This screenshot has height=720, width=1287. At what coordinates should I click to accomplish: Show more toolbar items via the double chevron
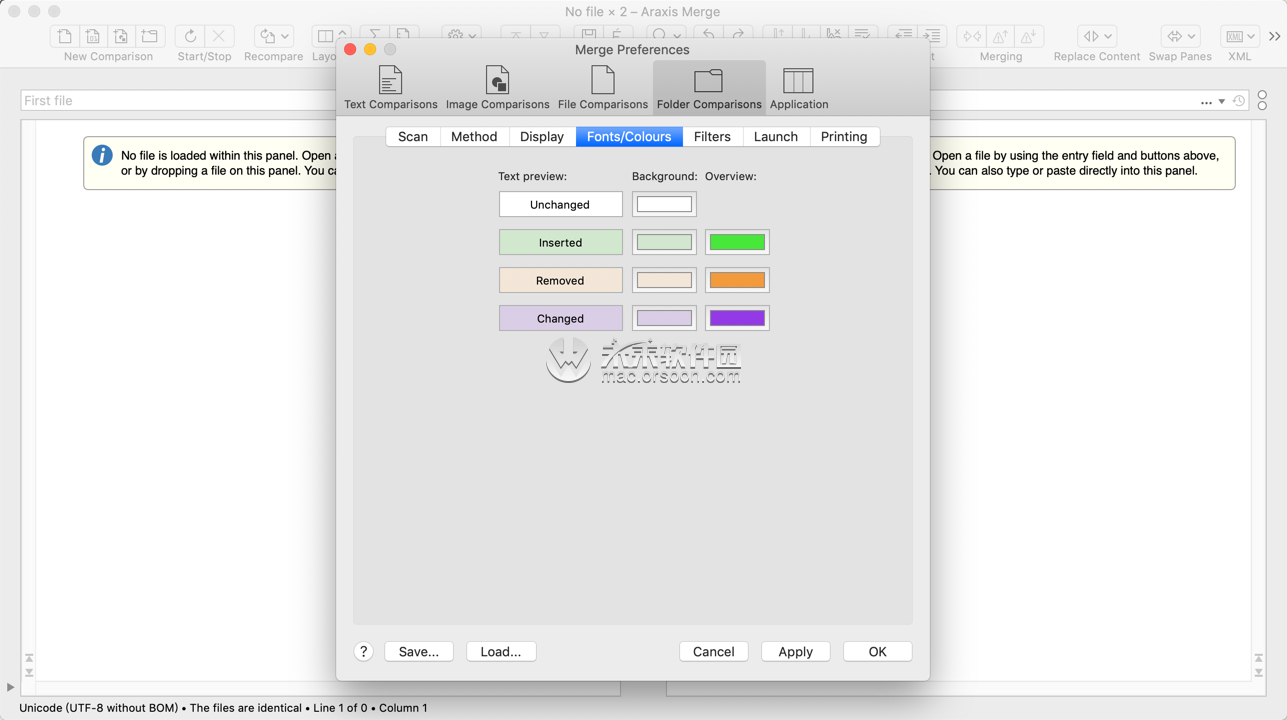pos(1275,36)
